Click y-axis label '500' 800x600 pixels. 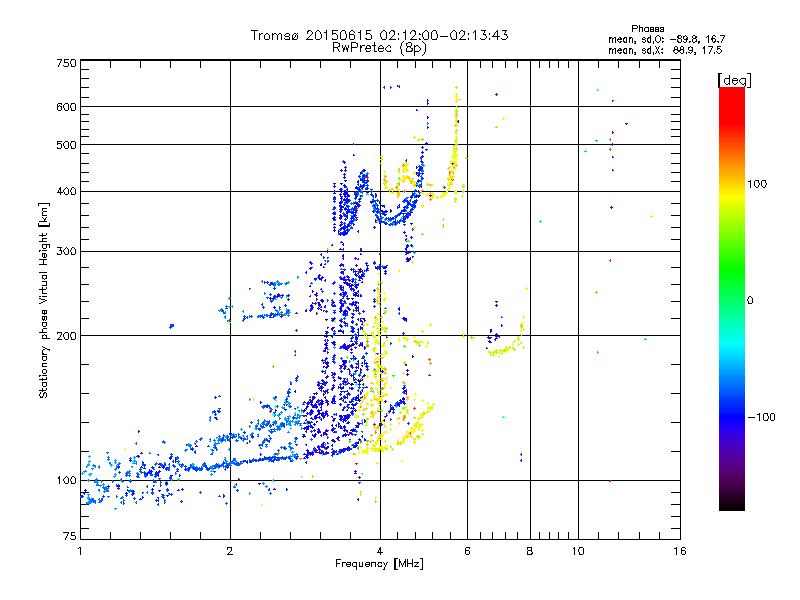[x=66, y=145]
